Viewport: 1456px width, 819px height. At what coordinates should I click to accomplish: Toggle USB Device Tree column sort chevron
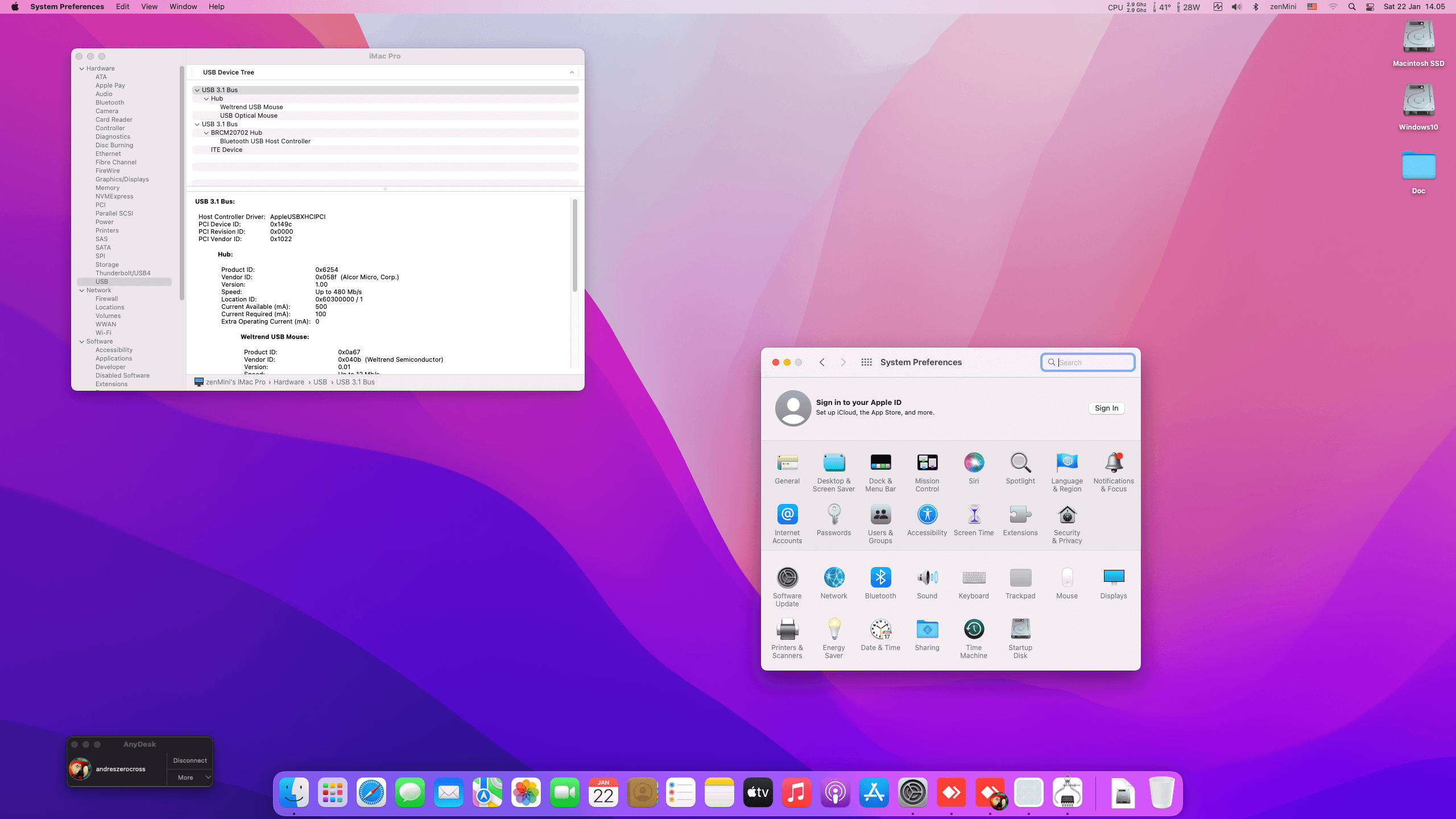[x=572, y=72]
